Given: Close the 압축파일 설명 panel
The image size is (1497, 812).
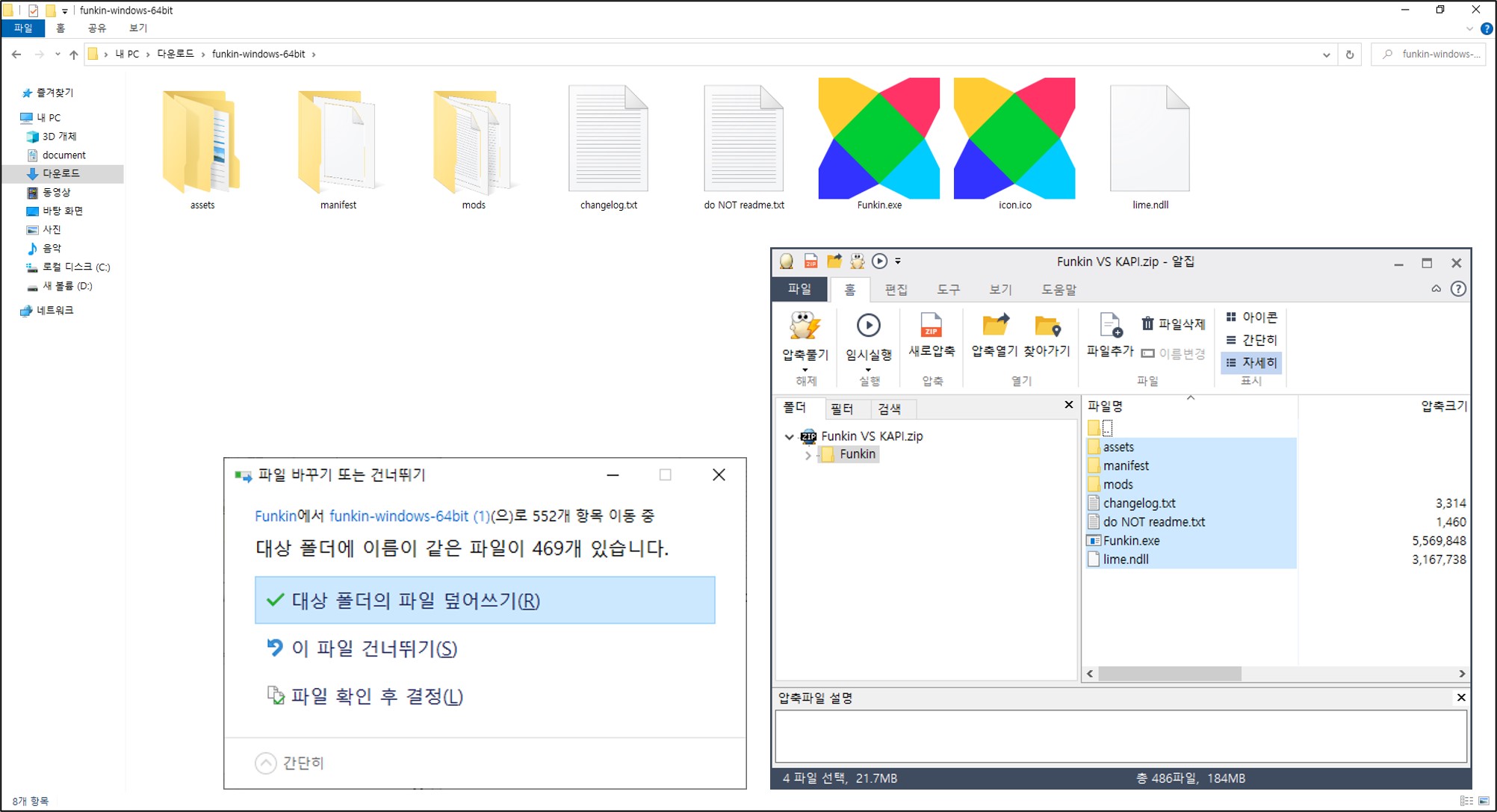Looking at the screenshot, I should pos(1460,697).
